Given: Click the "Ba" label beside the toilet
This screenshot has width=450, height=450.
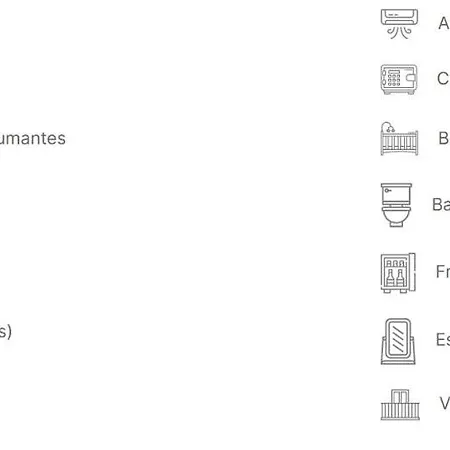Looking at the screenshot, I should click(441, 204).
